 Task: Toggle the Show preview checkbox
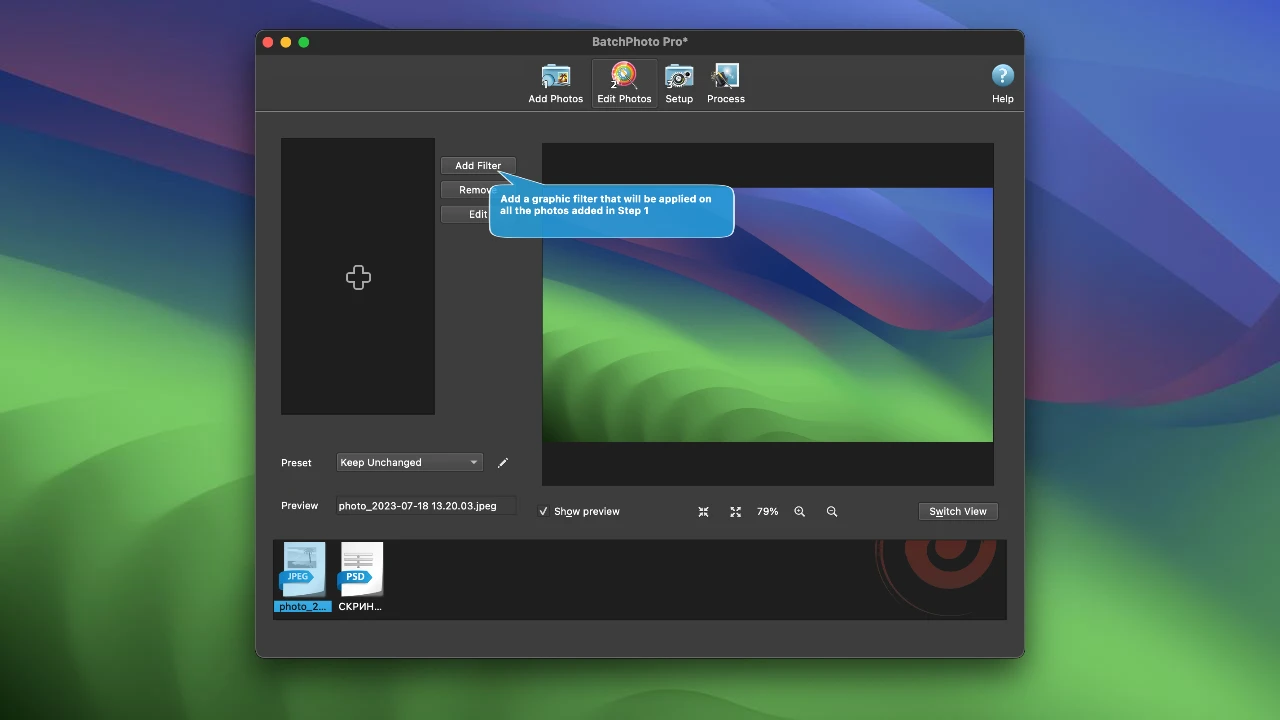coord(544,512)
